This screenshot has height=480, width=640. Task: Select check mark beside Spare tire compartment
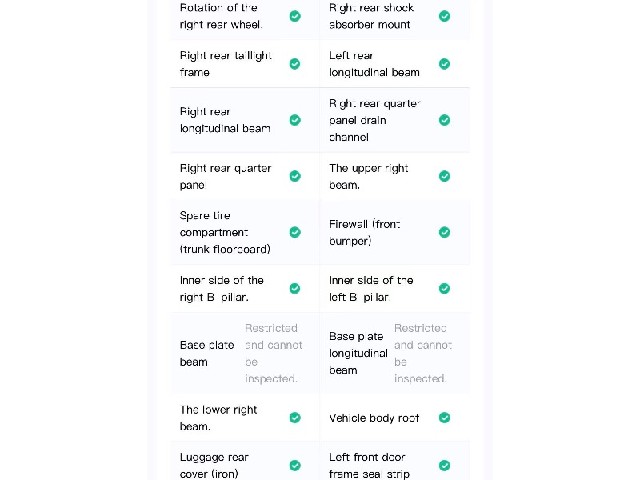point(295,232)
